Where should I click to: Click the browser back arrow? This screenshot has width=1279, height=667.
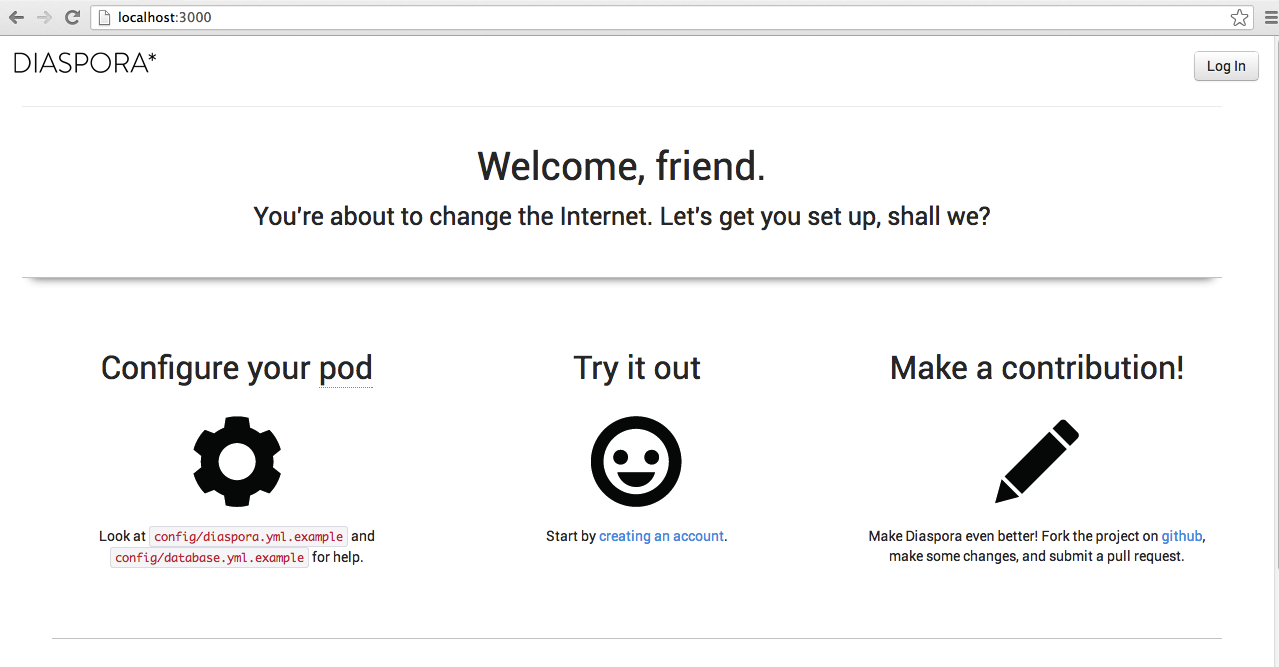click(x=17, y=17)
